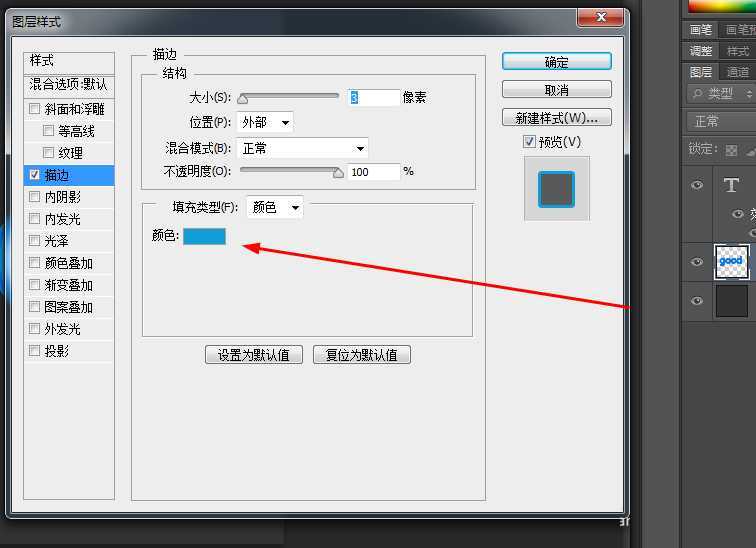Switch to the 图层 layers tab
756x548 pixels.
coord(701,72)
